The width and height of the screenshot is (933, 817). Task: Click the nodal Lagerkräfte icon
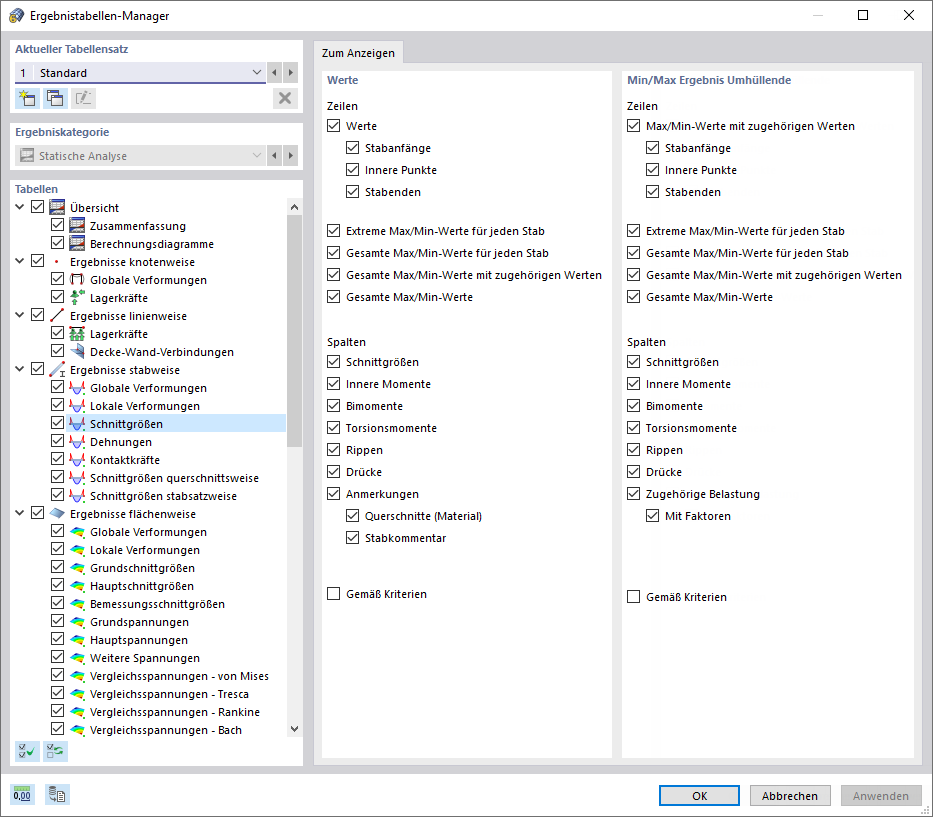[77, 298]
